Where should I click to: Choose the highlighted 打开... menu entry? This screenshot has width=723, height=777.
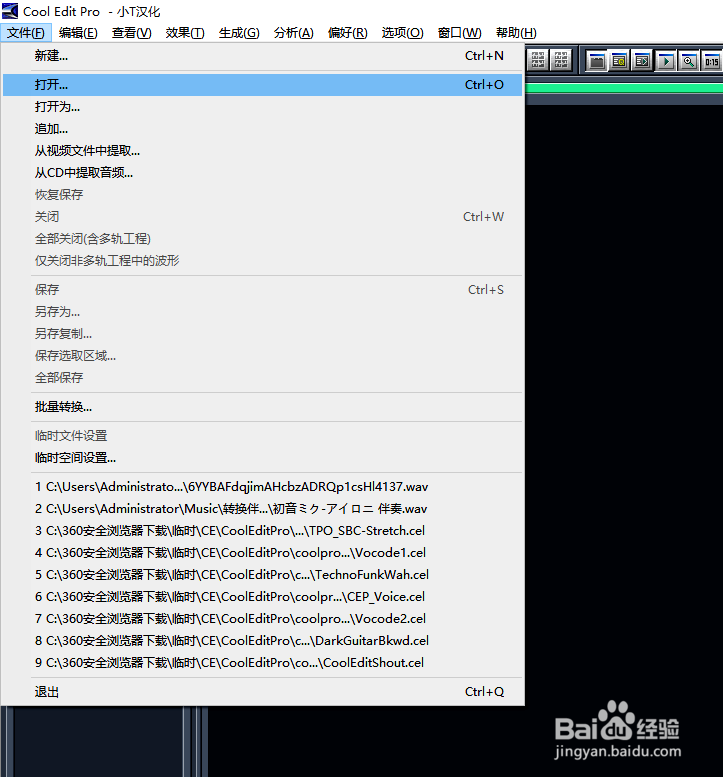point(263,85)
